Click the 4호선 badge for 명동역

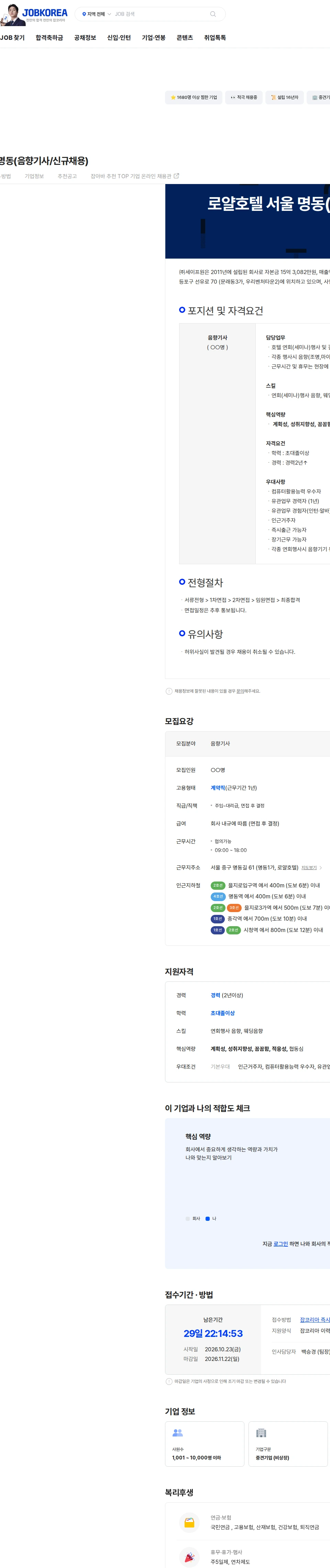(x=218, y=897)
